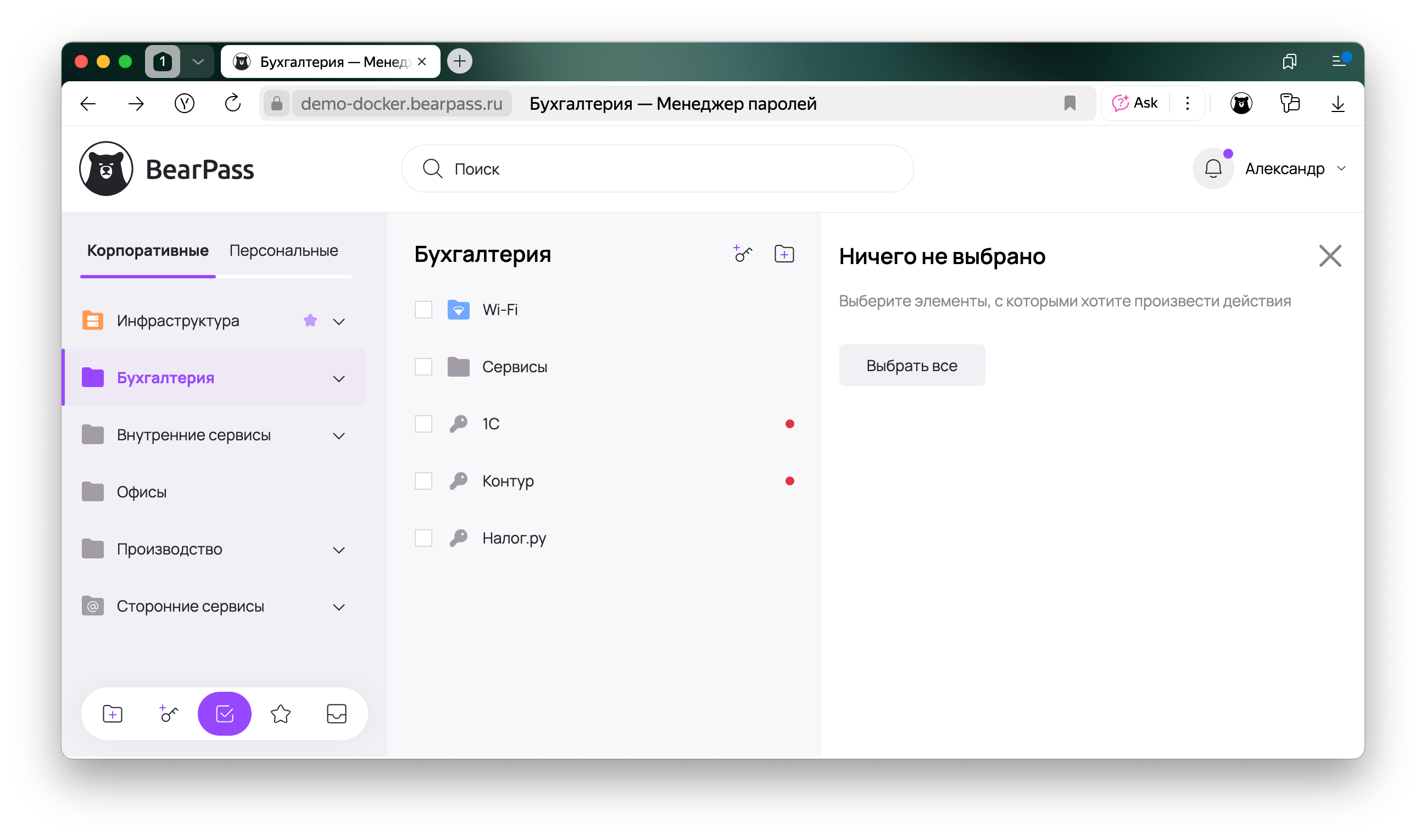Open the Александр user dropdown menu
This screenshot has height=840, width=1426.
[x=1295, y=169]
